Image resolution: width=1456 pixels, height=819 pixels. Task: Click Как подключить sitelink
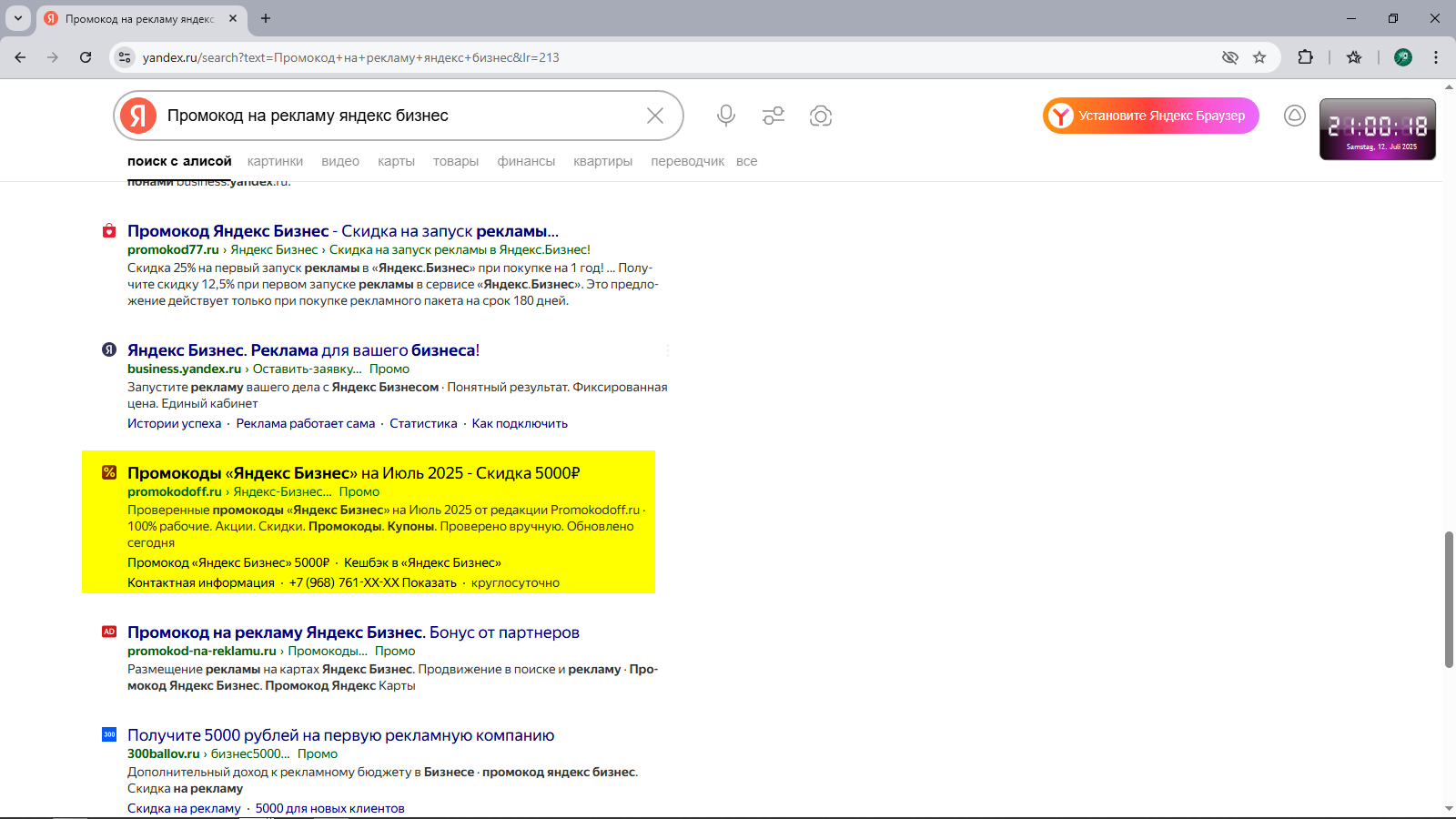coord(520,423)
